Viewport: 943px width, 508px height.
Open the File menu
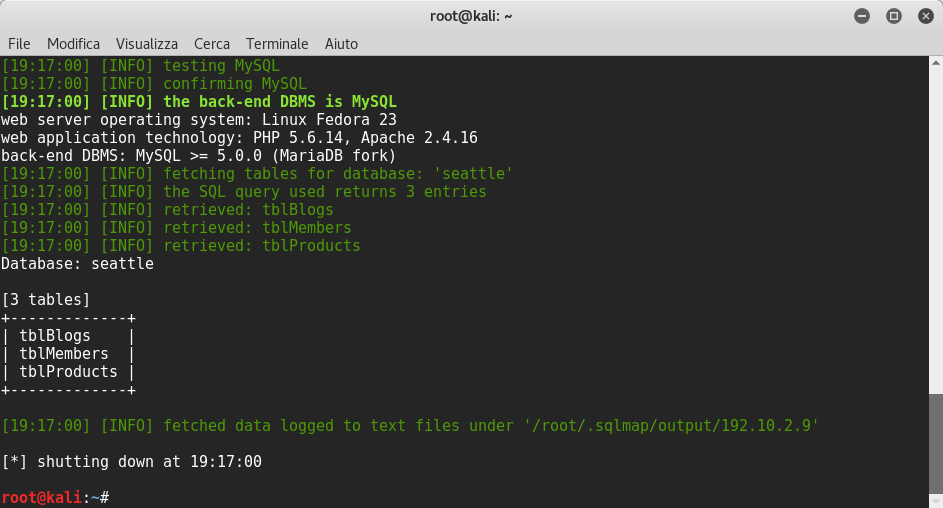[19, 44]
